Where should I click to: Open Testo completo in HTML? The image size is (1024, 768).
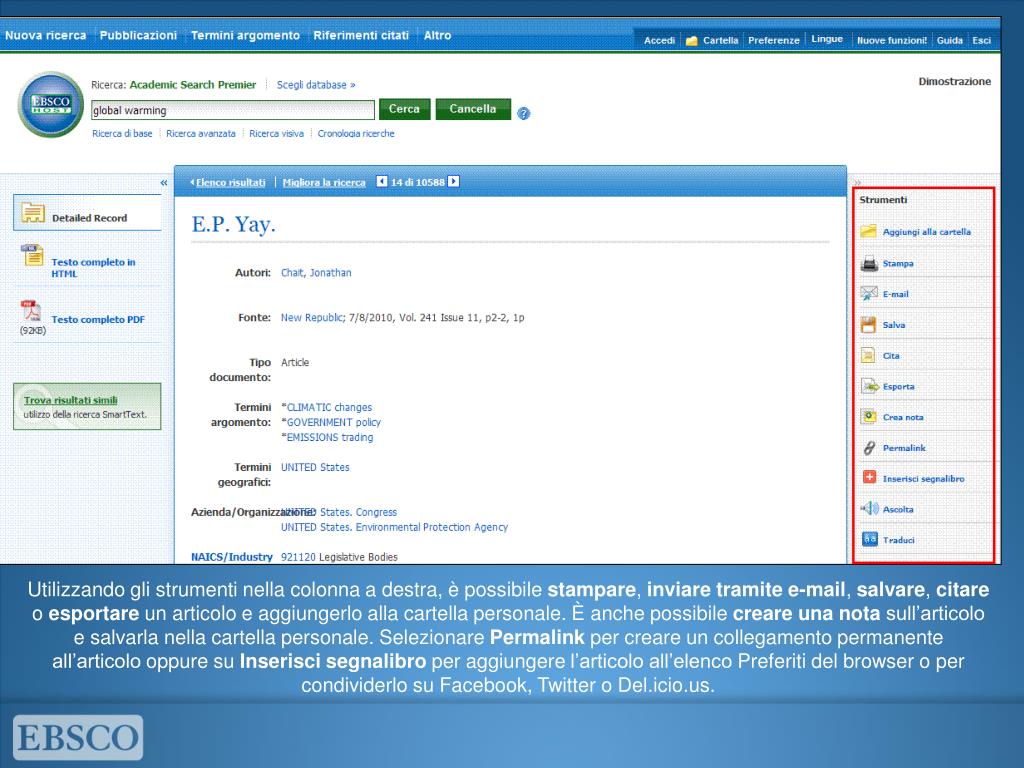click(x=93, y=268)
